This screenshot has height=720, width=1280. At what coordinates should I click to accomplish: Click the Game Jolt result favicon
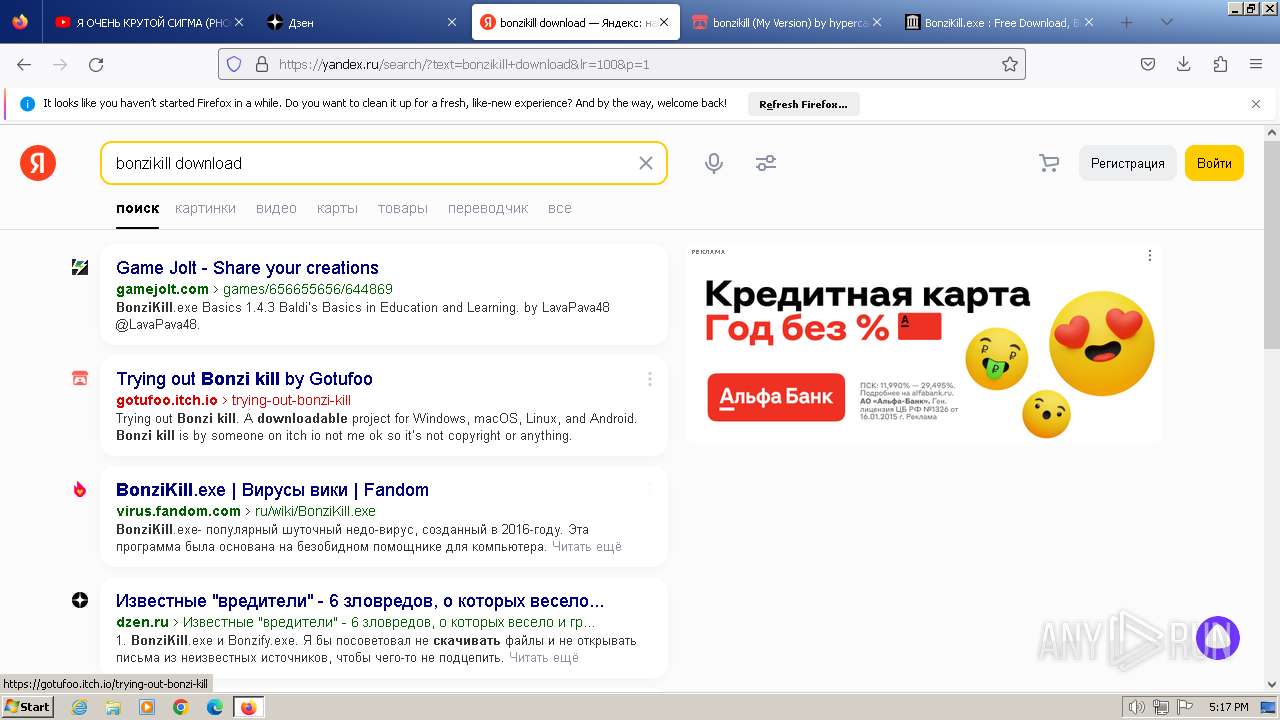(x=80, y=267)
